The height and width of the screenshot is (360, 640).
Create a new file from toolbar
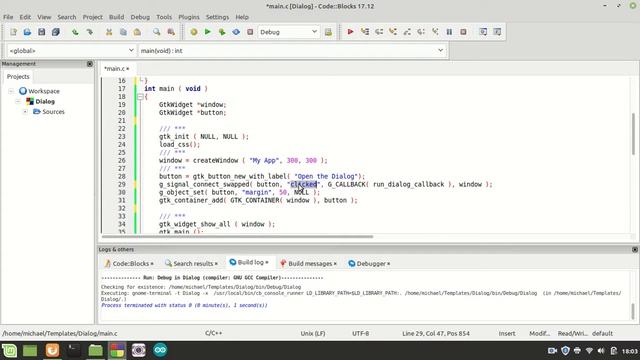pyautogui.click(x=13, y=32)
